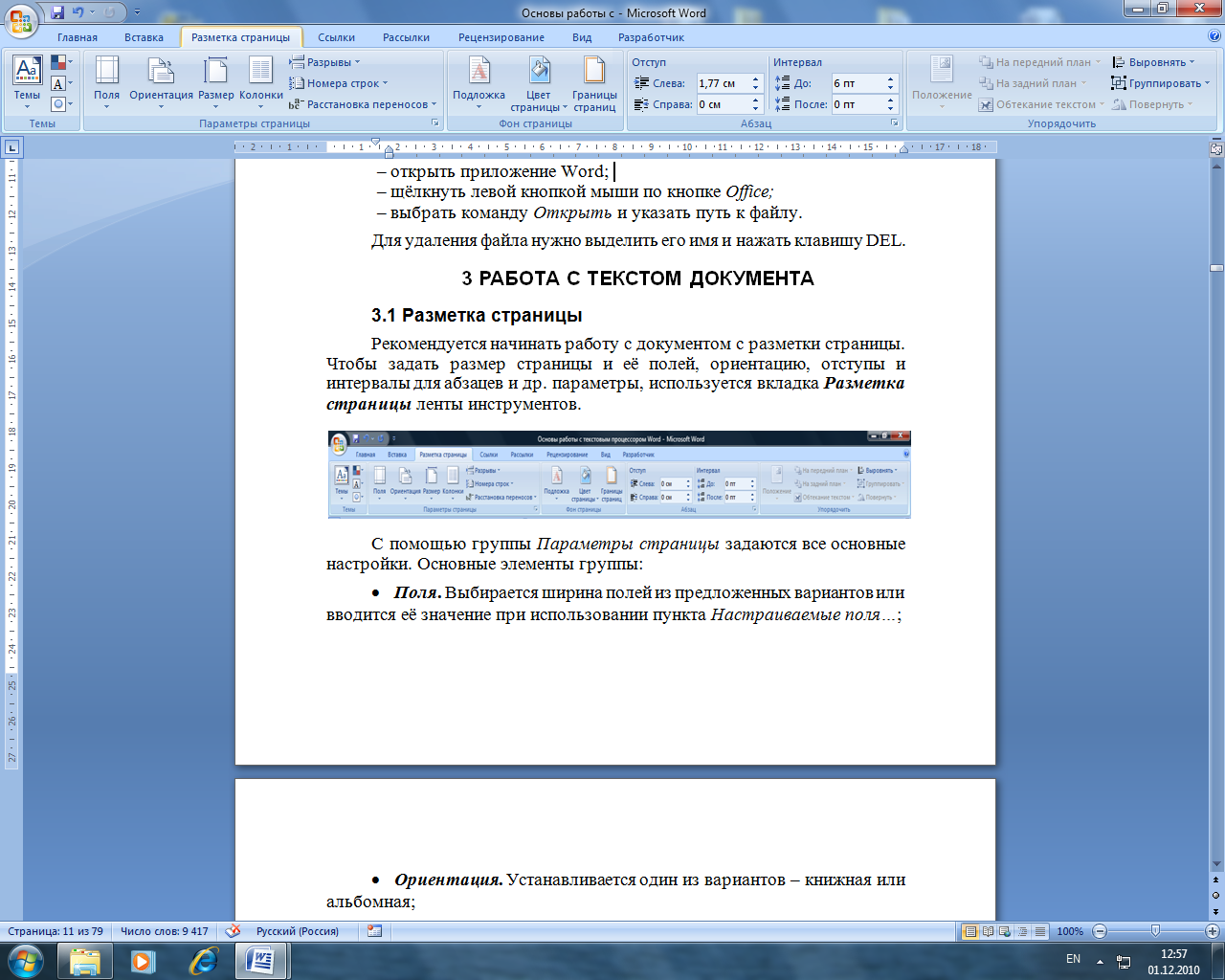This screenshot has height=980, width=1225.
Task: Click the Undo icon in Quick Access
Action: pos(78,12)
